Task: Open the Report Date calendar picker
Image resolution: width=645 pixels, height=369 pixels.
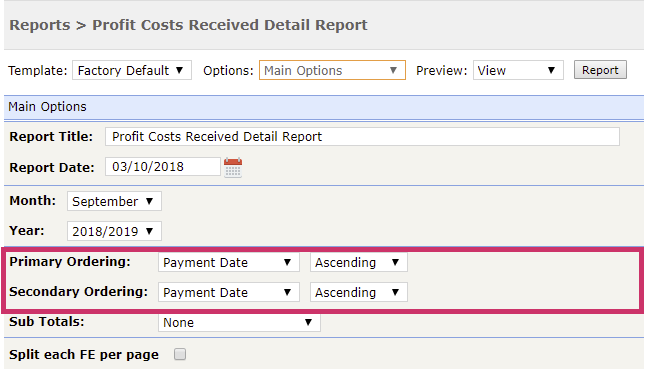Action: click(x=233, y=167)
